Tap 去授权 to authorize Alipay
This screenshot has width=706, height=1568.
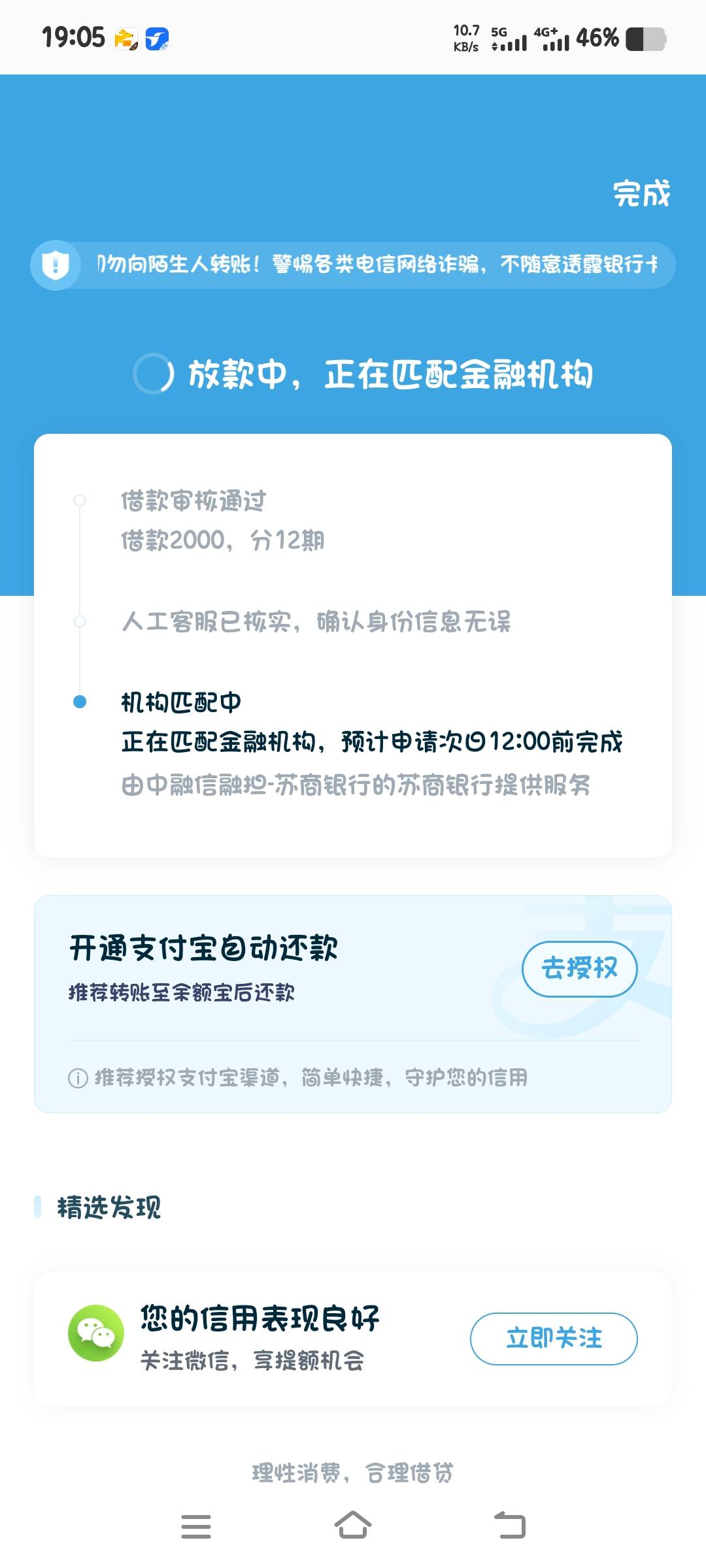coord(579,969)
